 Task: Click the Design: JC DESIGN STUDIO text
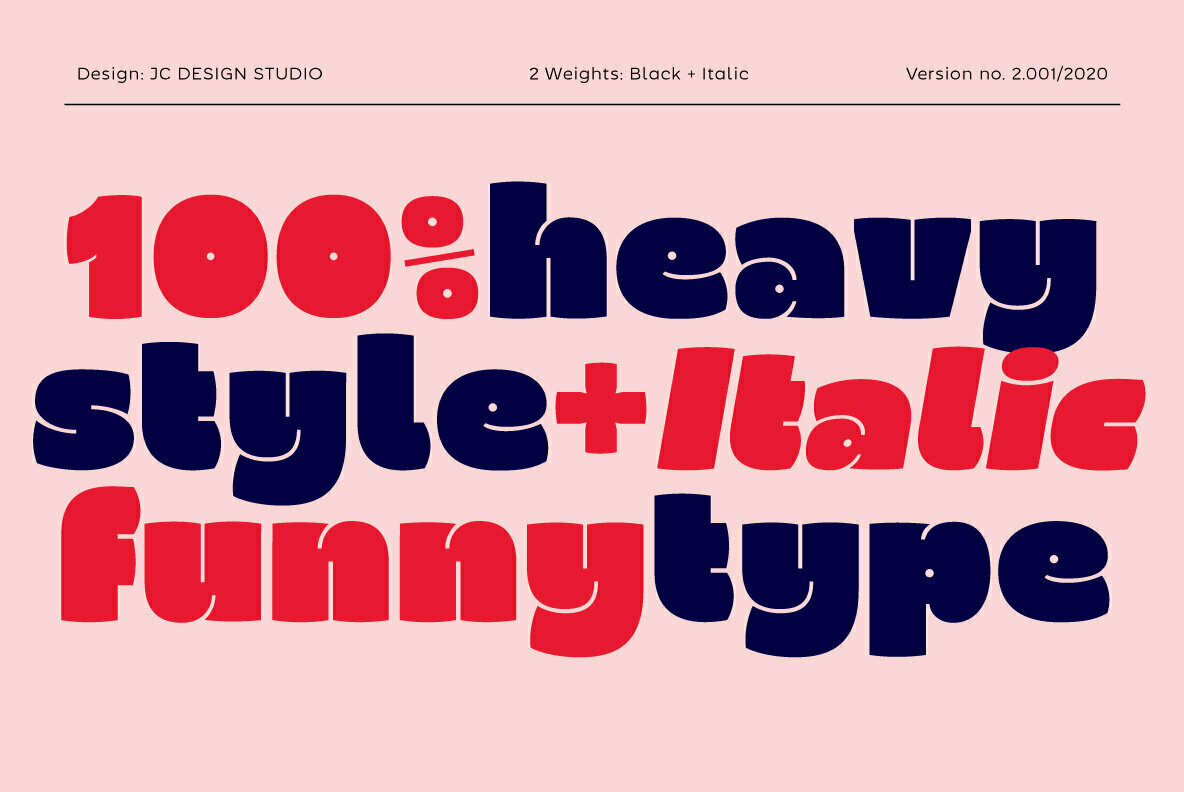pyautogui.click(x=200, y=74)
